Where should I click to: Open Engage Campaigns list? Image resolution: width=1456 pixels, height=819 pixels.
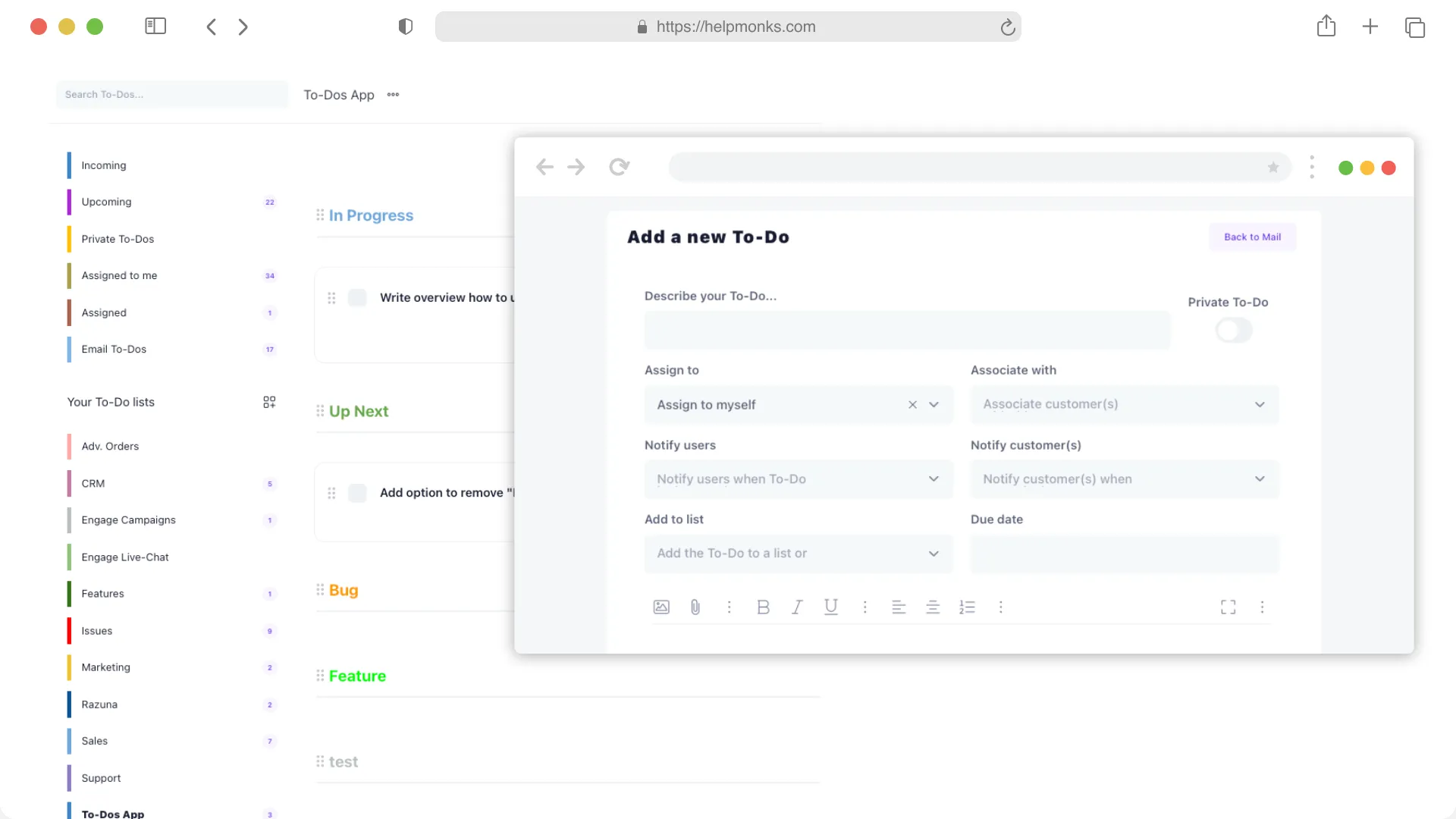point(128,520)
